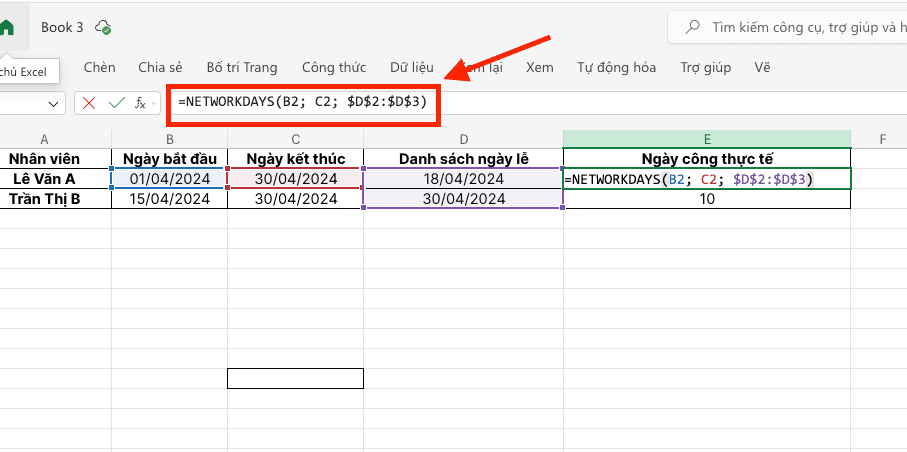Select Lê Văn A's end date 30/04/2024
The height and width of the screenshot is (452, 907).
point(296,179)
